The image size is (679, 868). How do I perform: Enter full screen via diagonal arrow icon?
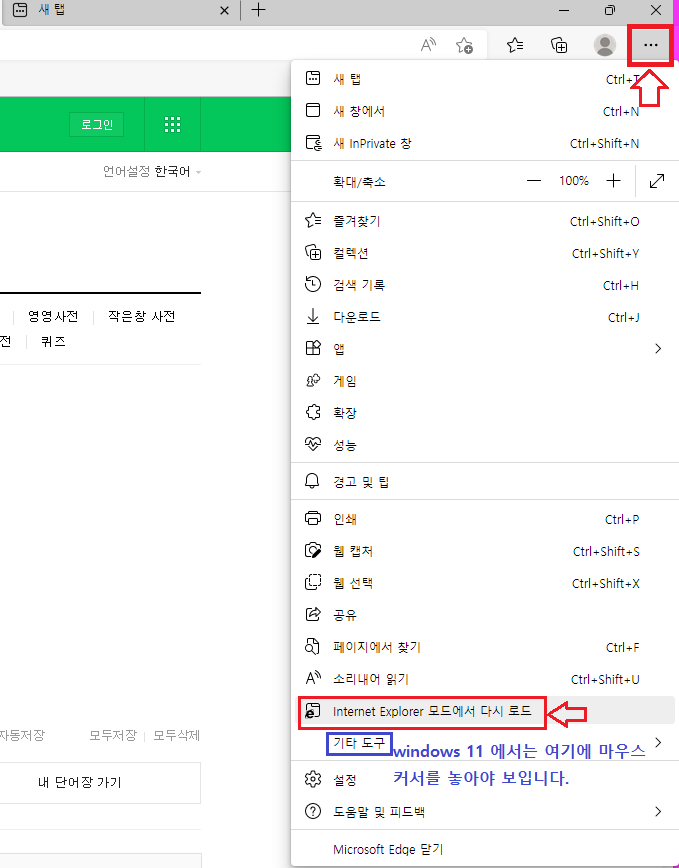click(x=657, y=181)
